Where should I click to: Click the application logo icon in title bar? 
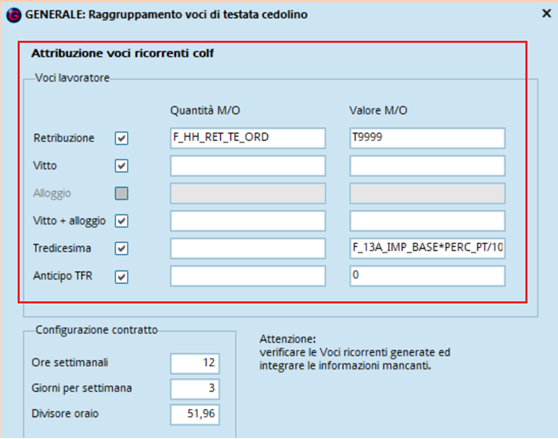pyautogui.click(x=14, y=15)
